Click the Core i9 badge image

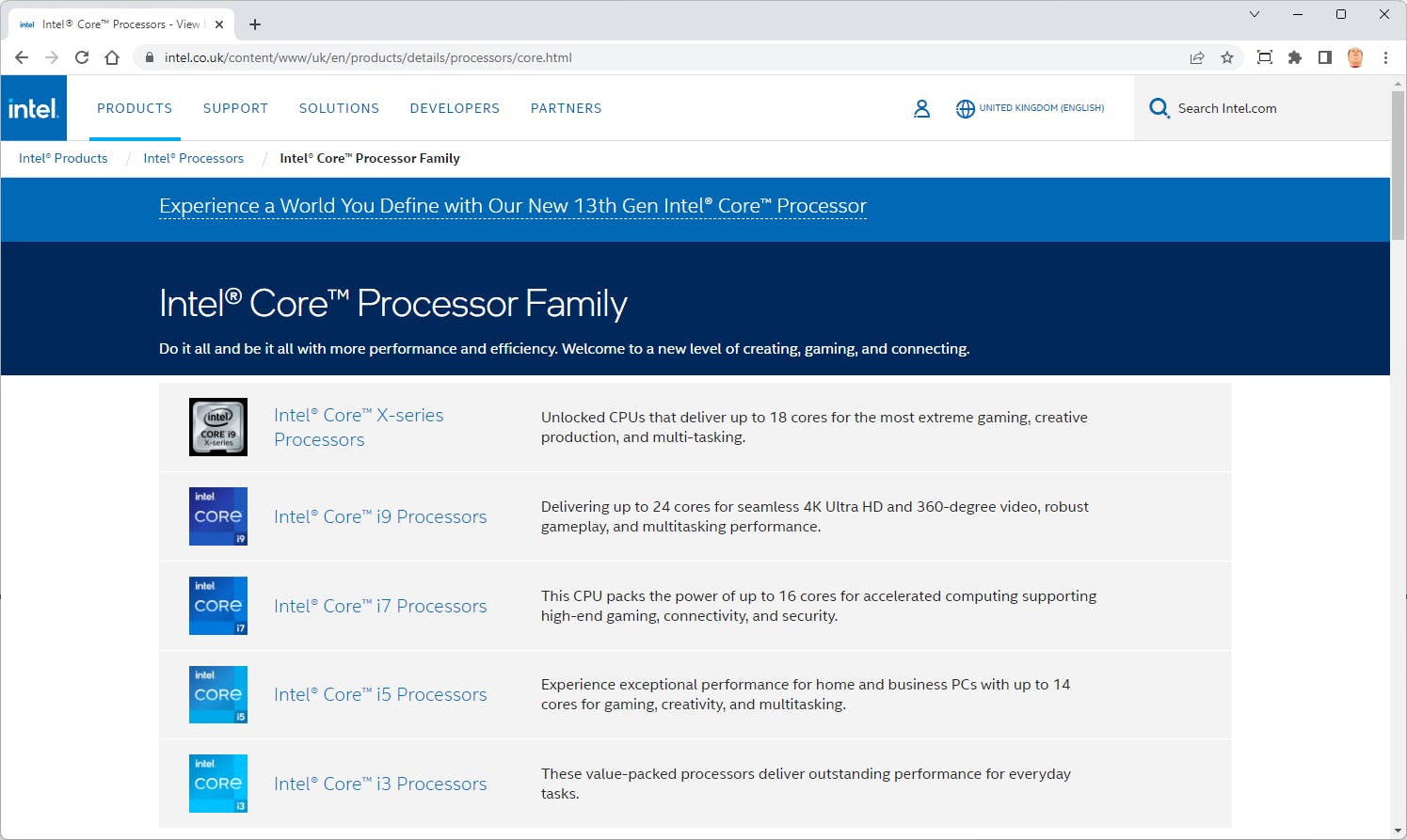pyautogui.click(x=218, y=516)
